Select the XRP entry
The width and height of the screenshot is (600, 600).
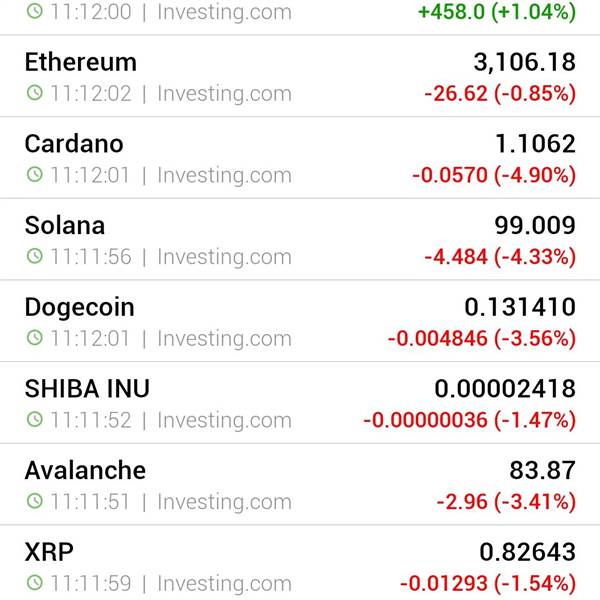click(x=300, y=563)
